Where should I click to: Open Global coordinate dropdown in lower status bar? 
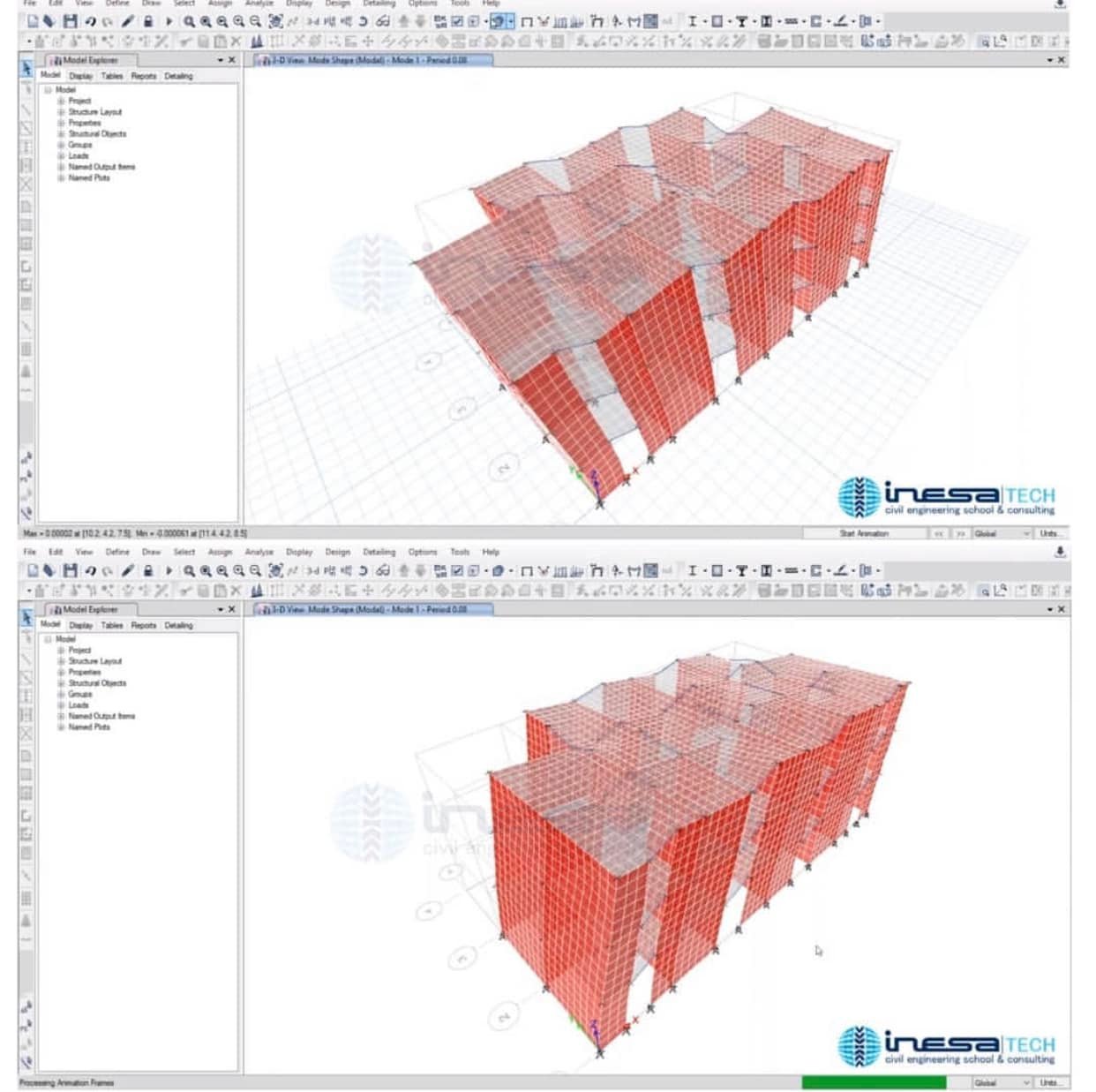tap(1002, 1082)
